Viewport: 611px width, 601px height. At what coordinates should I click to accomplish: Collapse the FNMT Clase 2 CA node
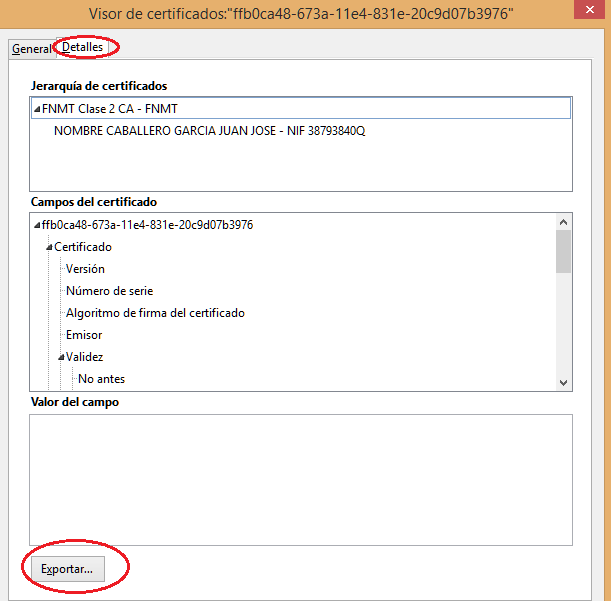[x=37, y=109]
